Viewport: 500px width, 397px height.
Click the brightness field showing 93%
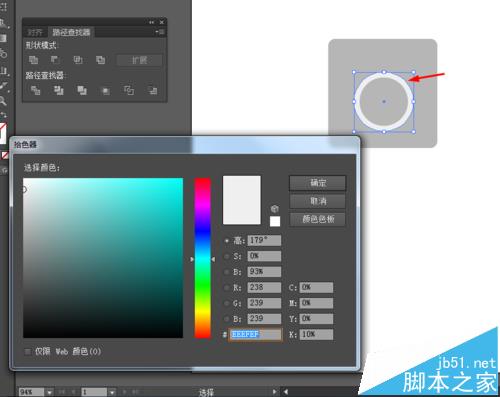(x=264, y=272)
